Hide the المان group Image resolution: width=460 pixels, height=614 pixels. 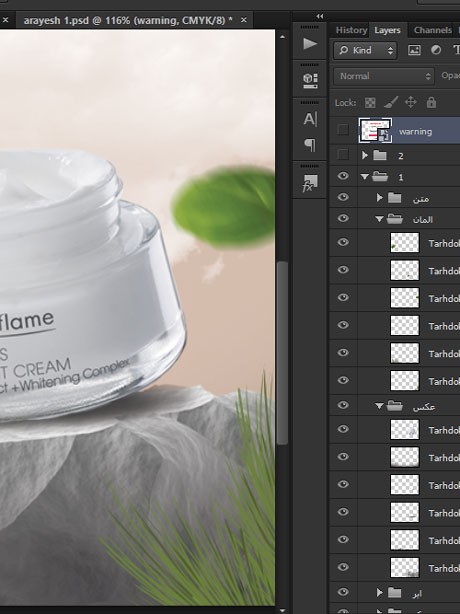[343, 218]
